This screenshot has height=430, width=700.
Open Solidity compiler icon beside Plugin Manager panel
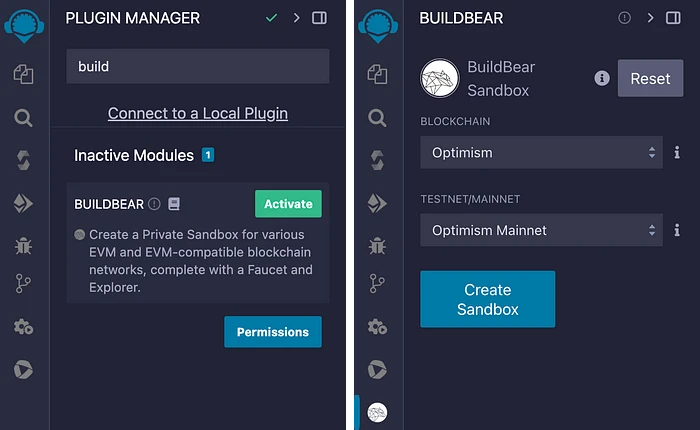pyautogui.click(x=23, y=161)
